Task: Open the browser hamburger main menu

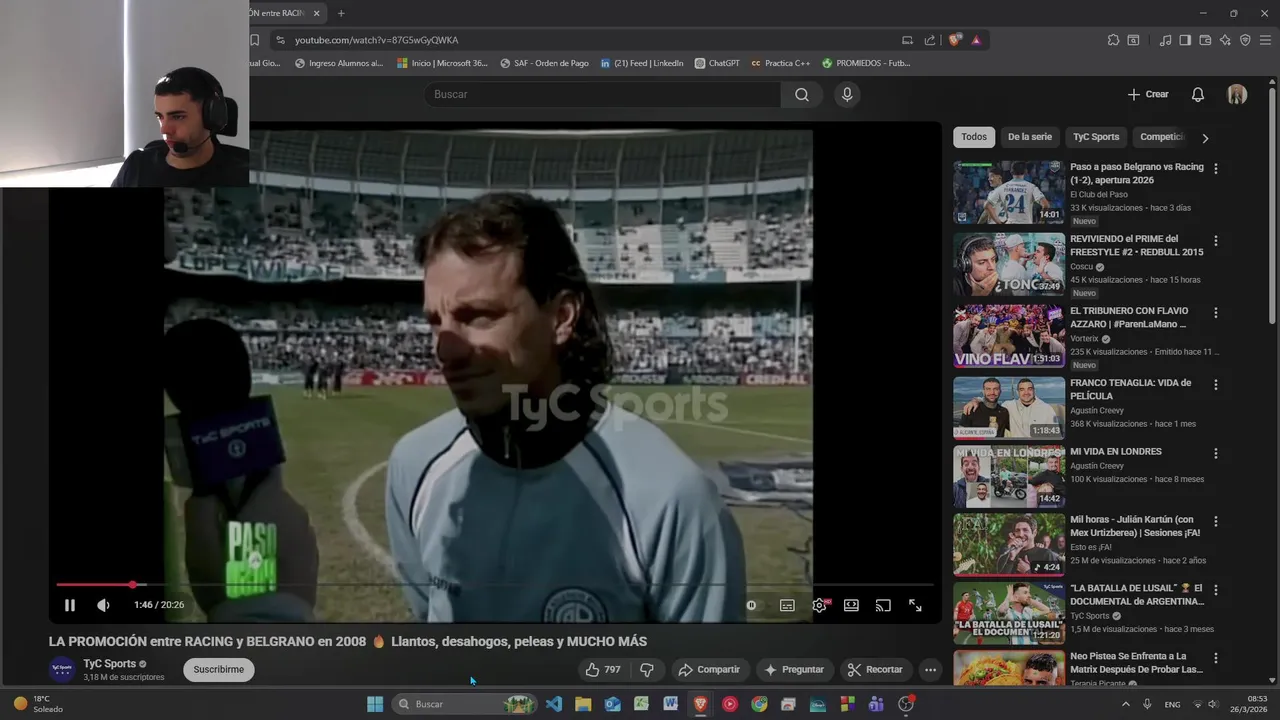Action: [1265, 40]
